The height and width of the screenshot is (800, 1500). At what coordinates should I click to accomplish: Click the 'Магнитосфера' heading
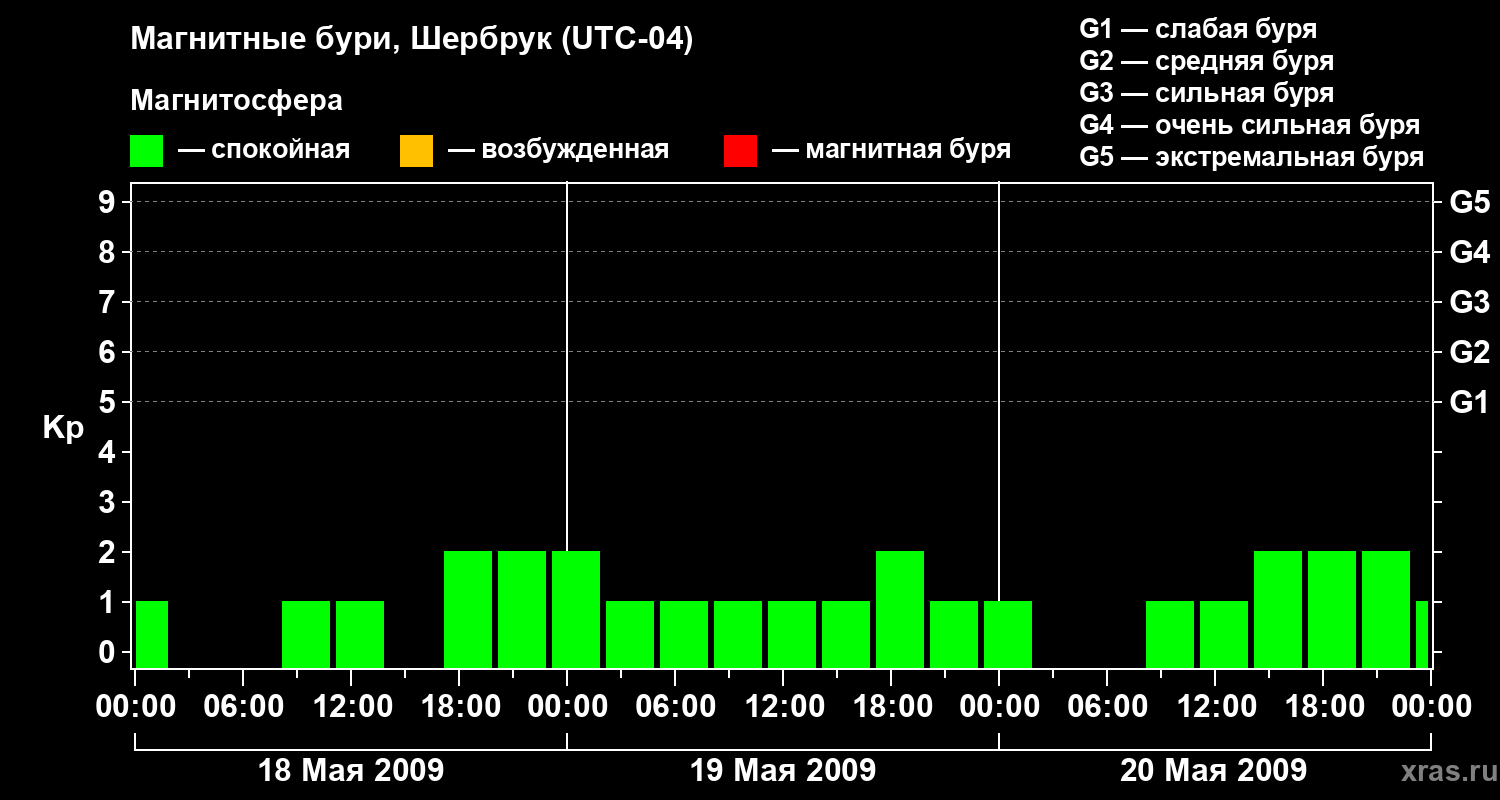point(236,101)
